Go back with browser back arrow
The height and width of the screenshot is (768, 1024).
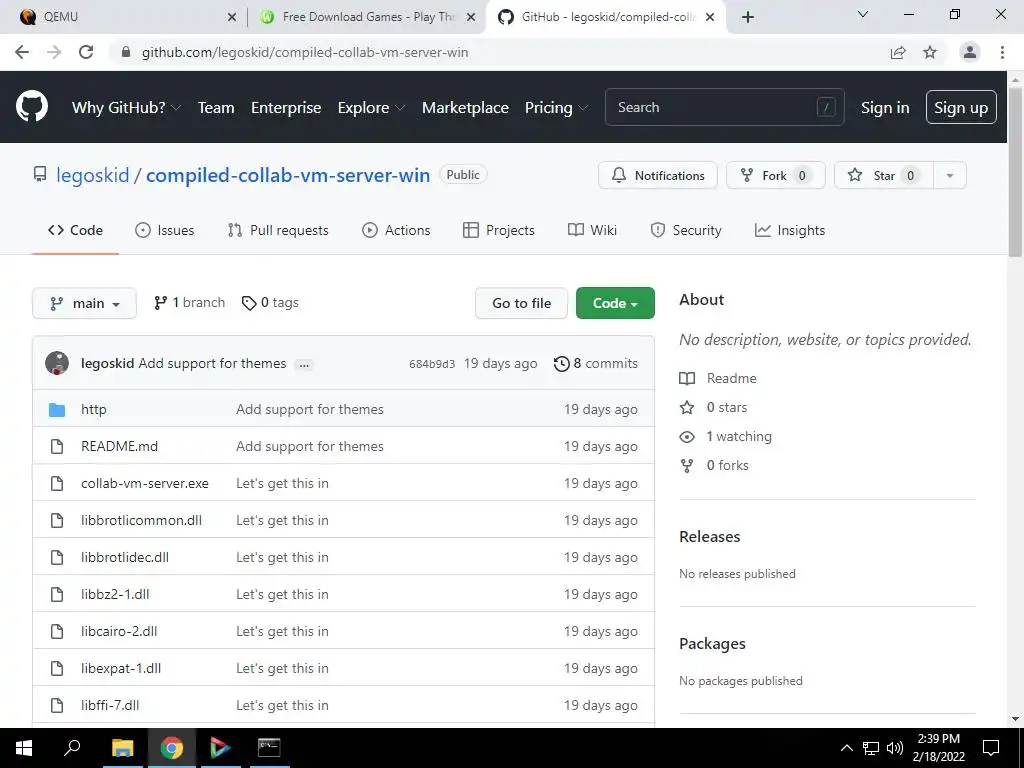[22, 52]
